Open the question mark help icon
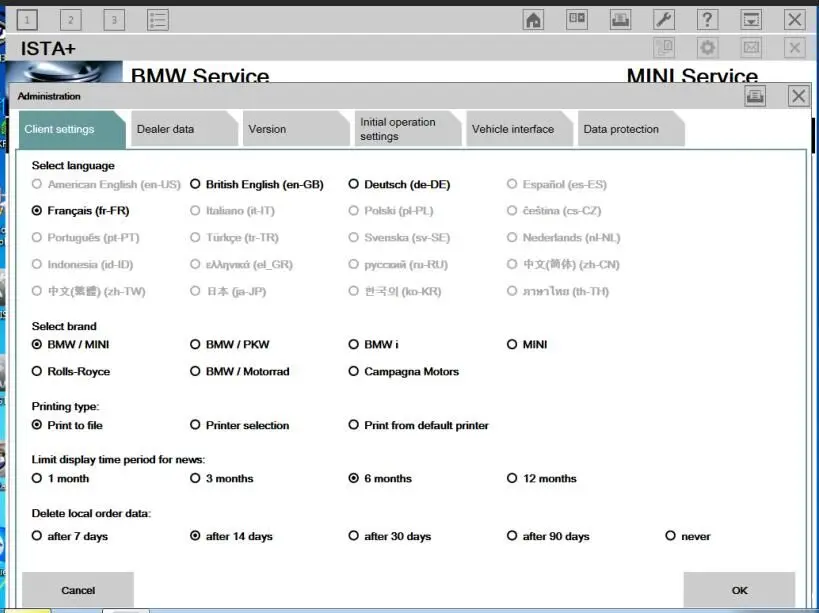 click(x=707, y=20)
